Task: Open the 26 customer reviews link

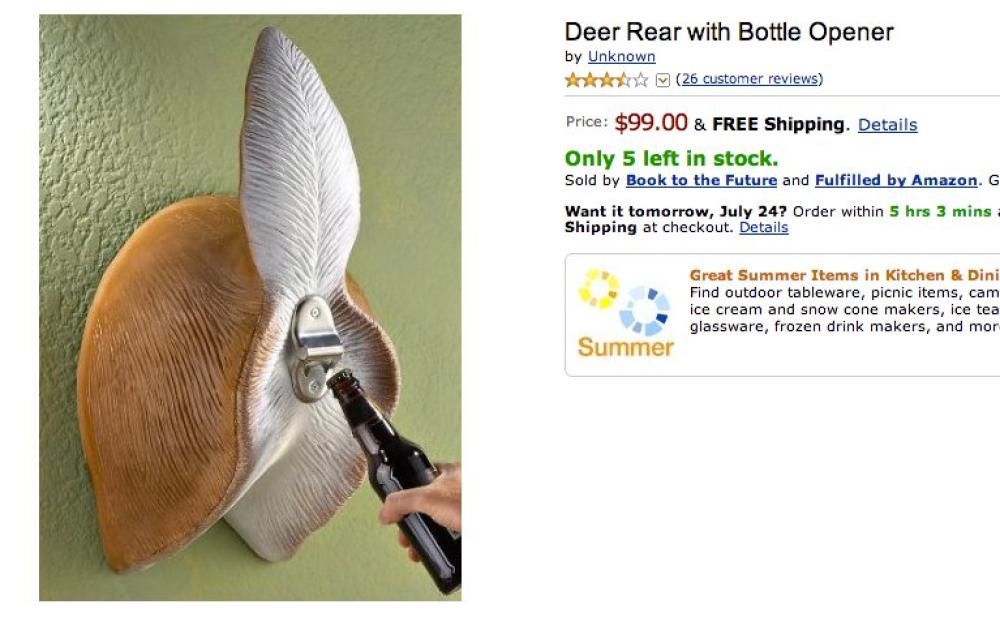Action: pyautogui.click(x=750, y=79)
